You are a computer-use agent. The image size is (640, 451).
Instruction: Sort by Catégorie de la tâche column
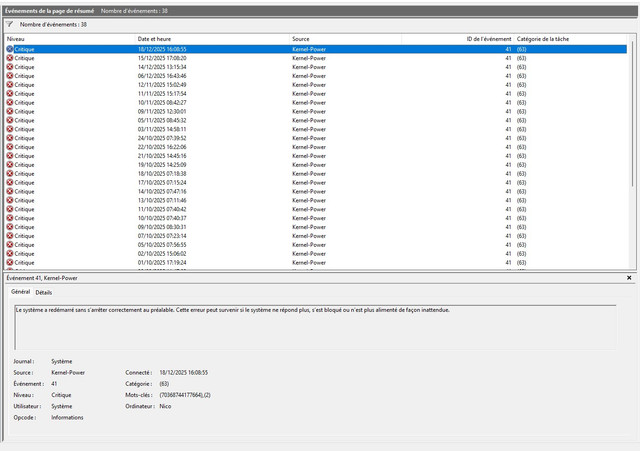pos(571,39)
